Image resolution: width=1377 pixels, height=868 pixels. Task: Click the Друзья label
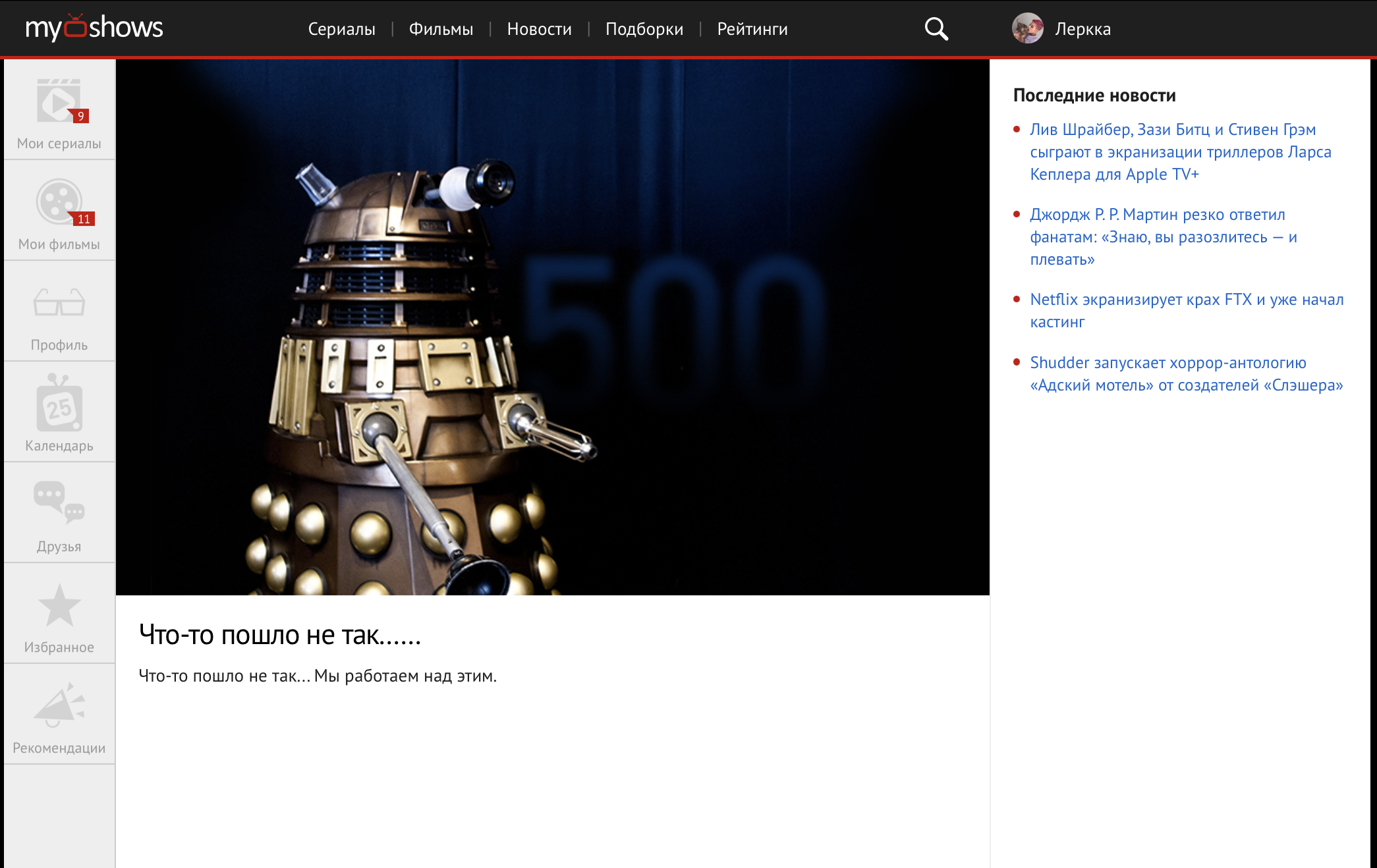tap(59, 547)
